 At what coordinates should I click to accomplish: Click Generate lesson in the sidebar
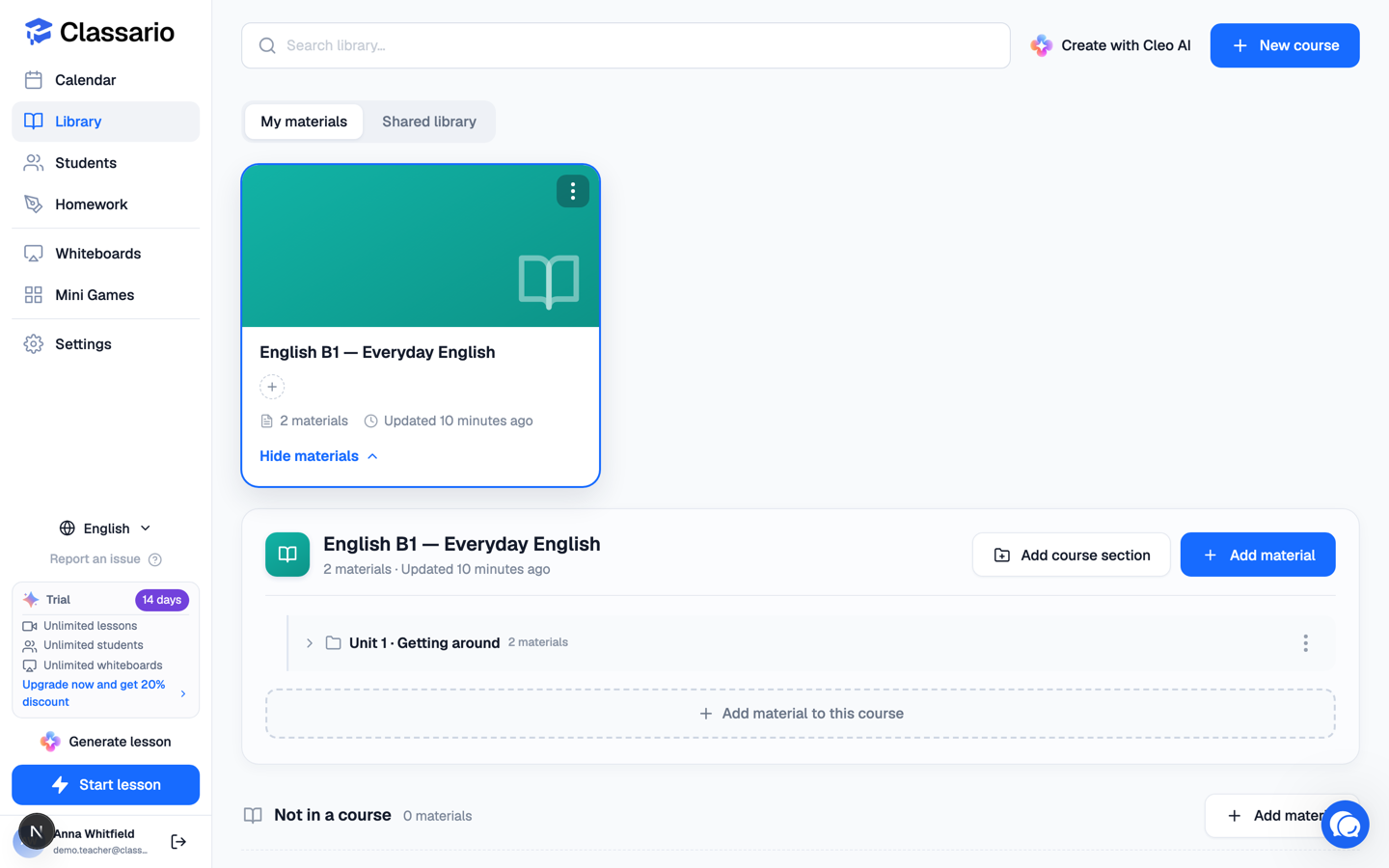[105, 742]
